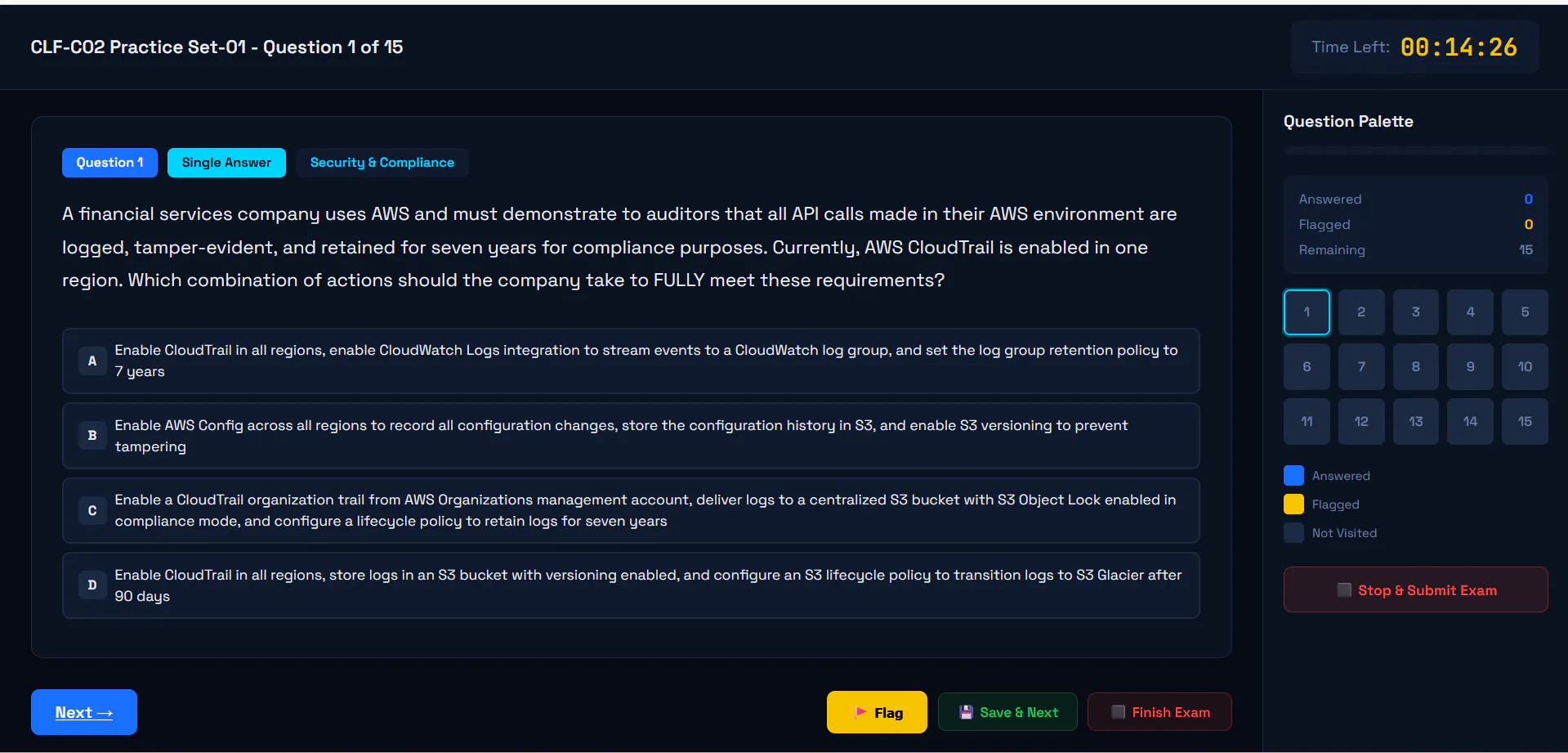This screenshot has height=753, width=1568.
Task: Flag this question for review
Action: 877,712
